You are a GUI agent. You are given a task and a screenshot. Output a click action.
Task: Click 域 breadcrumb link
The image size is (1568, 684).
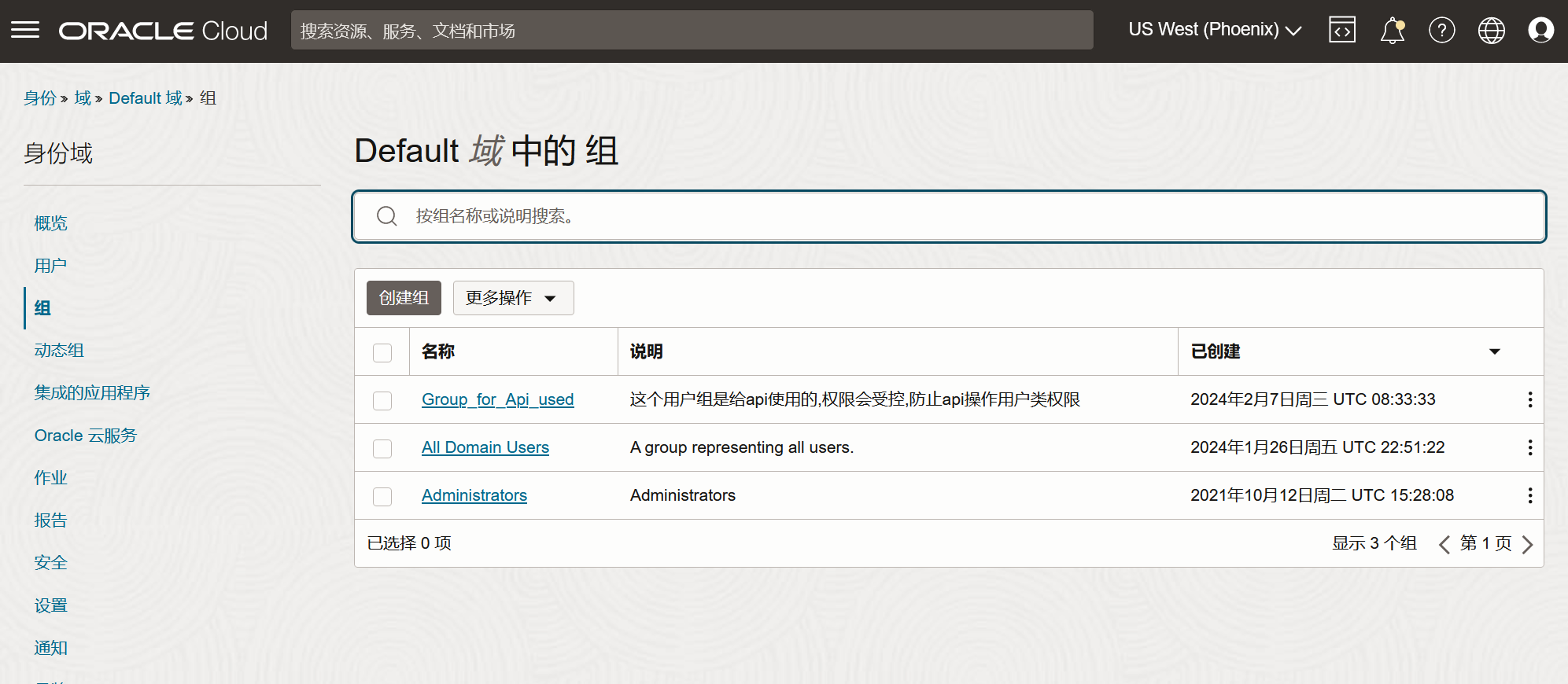pos(83,98)
